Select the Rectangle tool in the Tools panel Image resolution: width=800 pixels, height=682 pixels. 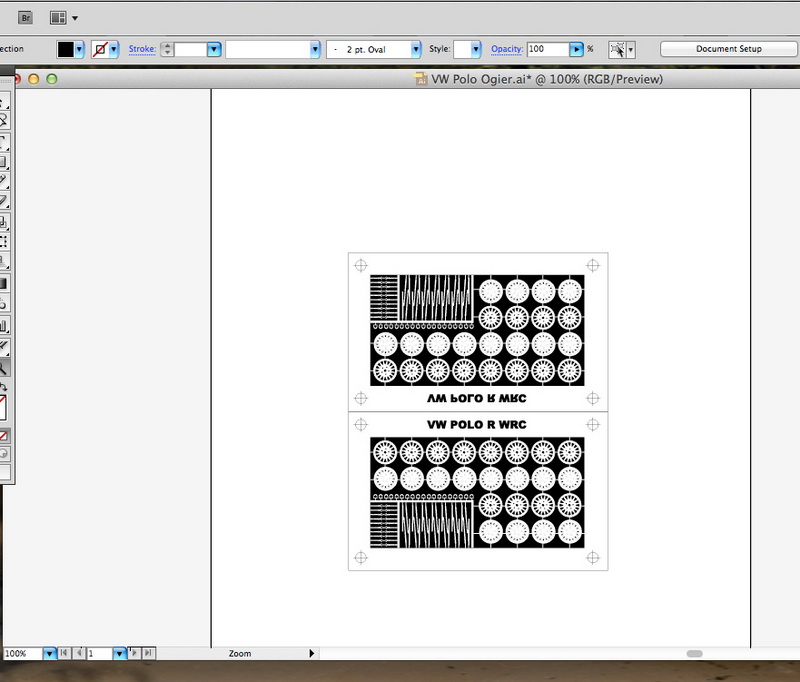click(x=3, y=162)
